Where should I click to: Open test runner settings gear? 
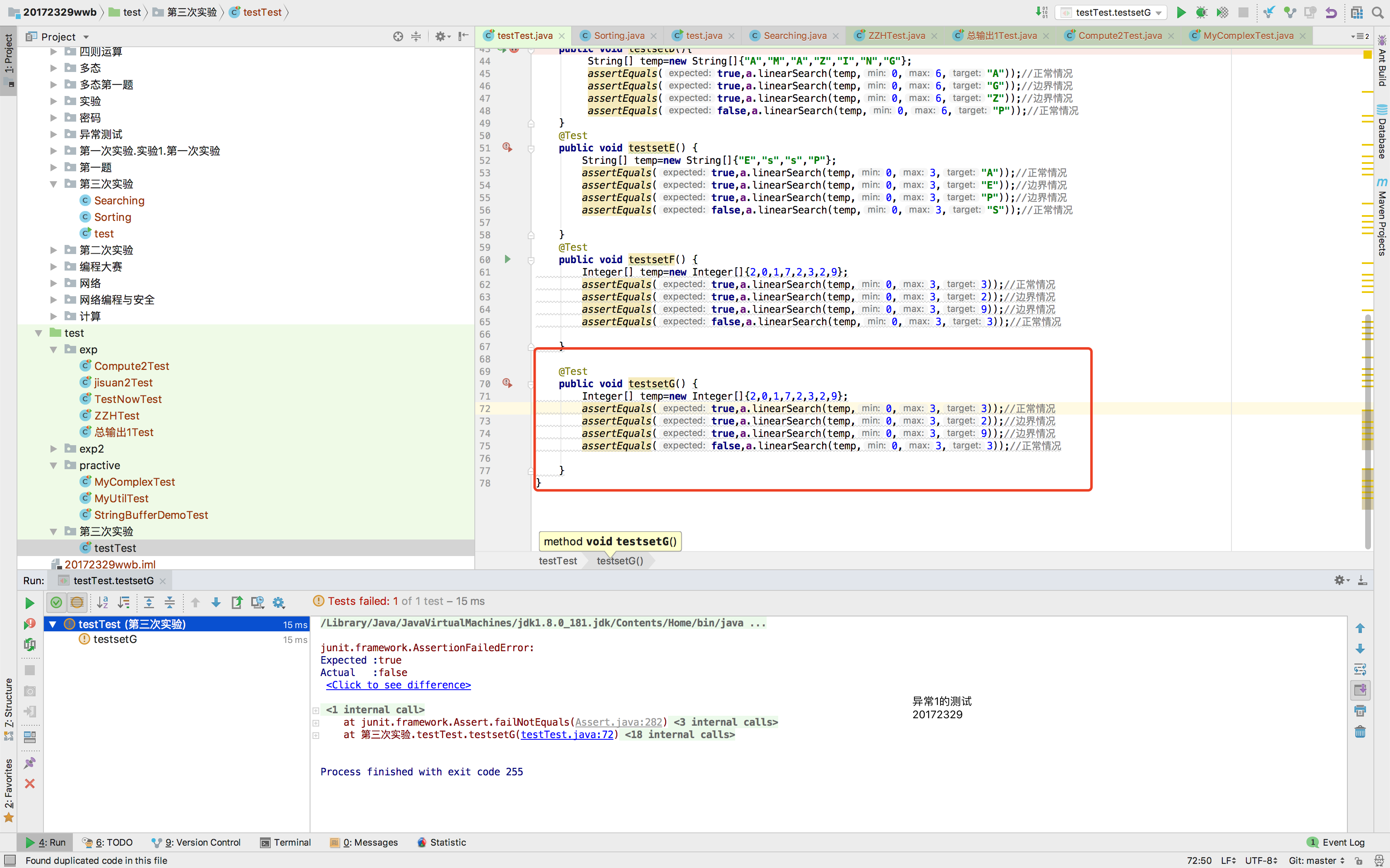pyautogui.click(x=279, y=602)
